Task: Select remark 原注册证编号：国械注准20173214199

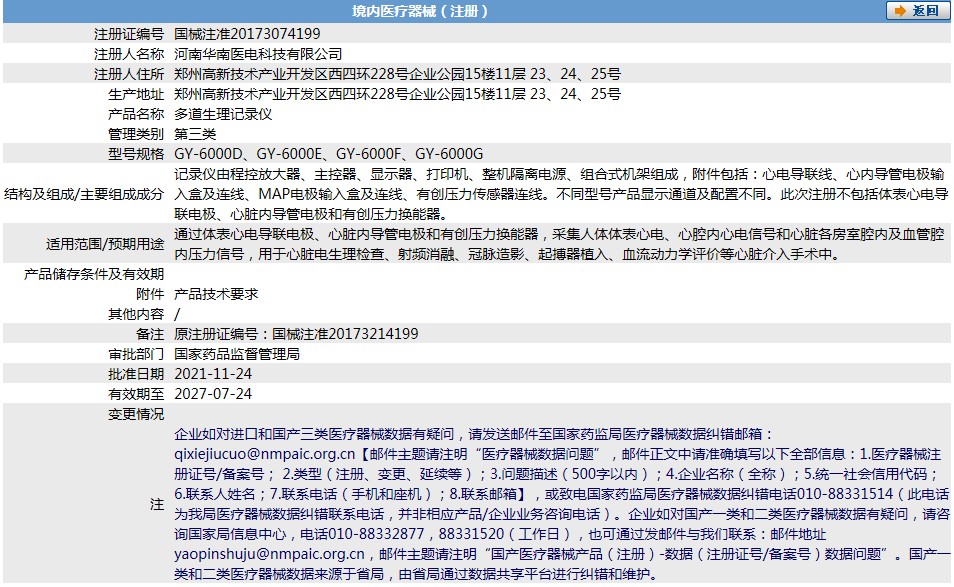Action: [296, 335]
